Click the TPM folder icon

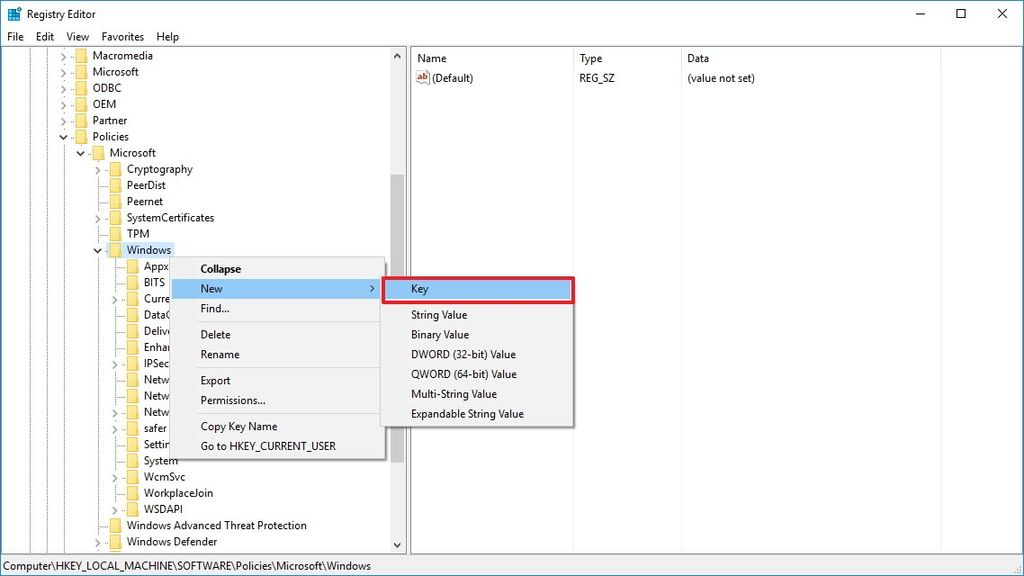tap(116, 233)
